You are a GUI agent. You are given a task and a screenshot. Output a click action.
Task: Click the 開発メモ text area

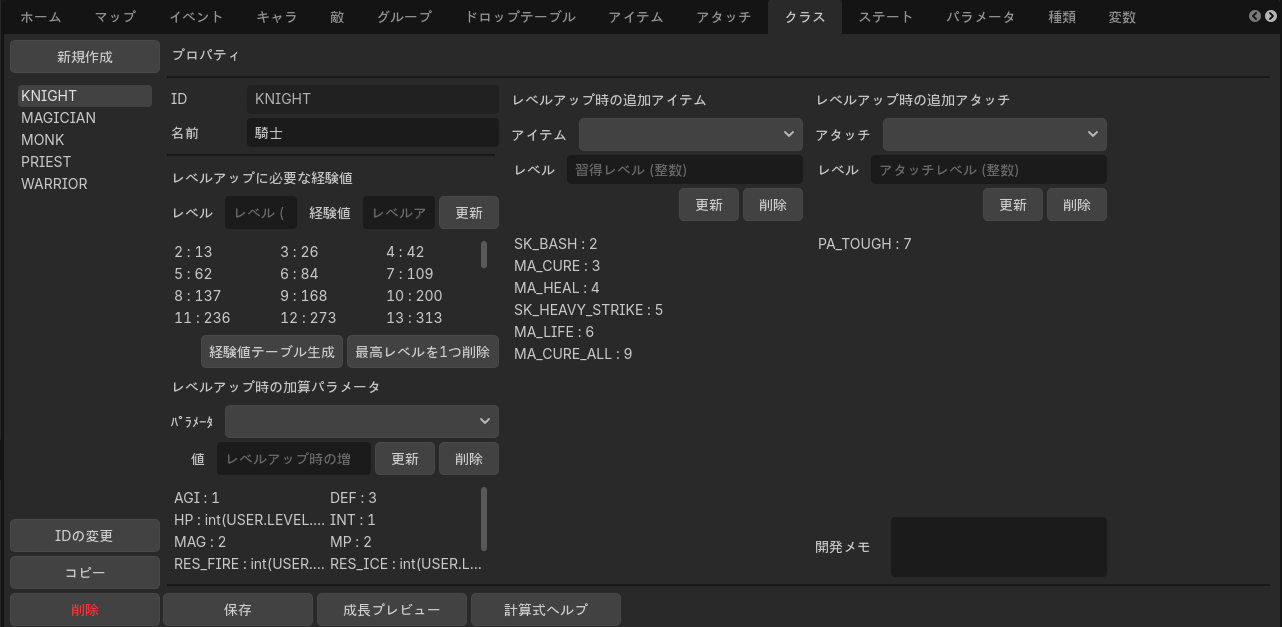(999, 547)
